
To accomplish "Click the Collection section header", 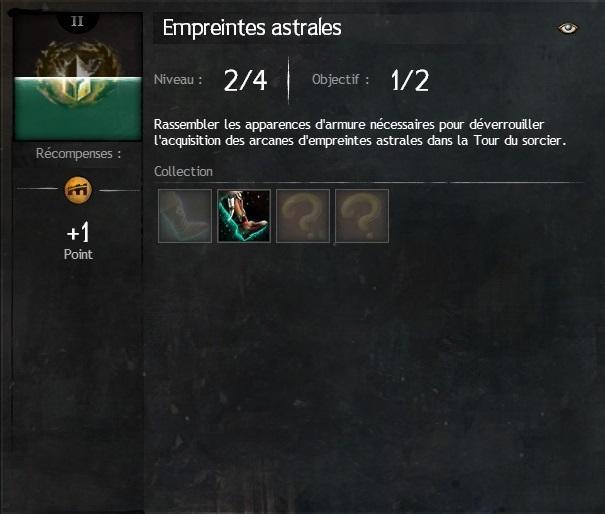I will pos(183,171).
